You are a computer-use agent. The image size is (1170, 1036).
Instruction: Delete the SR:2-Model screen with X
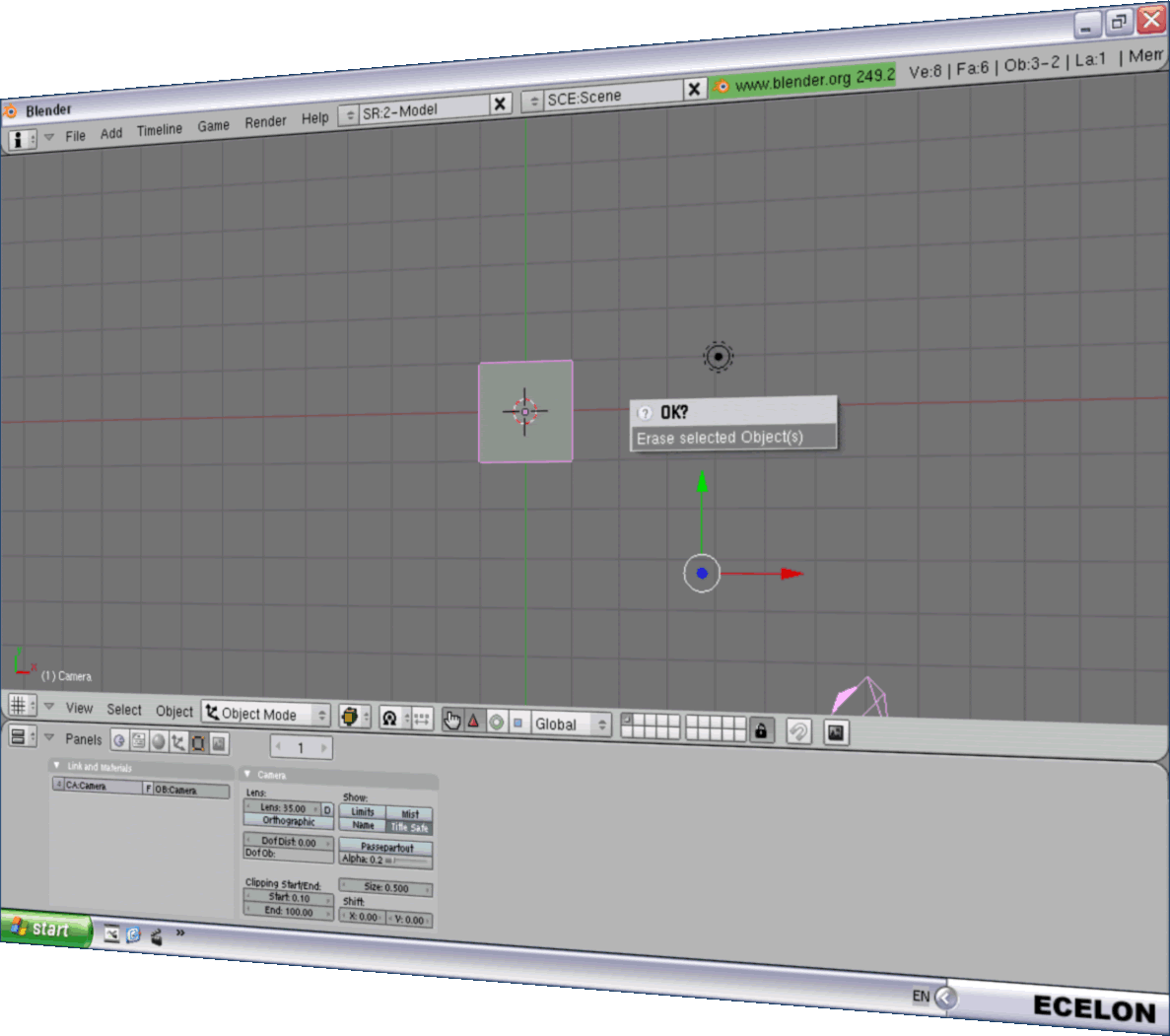coord(501,104)
